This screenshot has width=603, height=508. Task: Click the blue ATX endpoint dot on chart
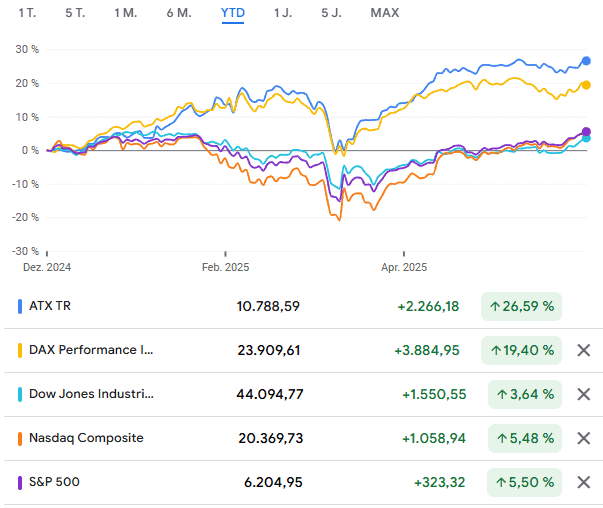[x=586, y=61]
